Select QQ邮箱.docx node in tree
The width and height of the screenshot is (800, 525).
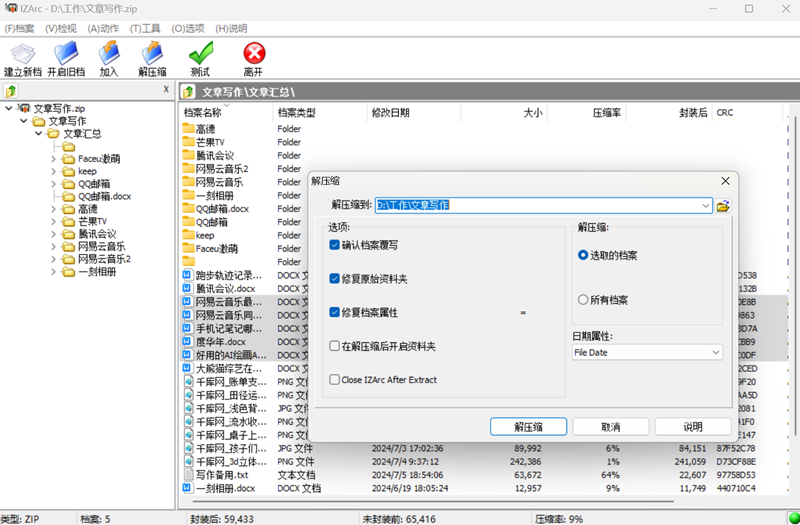pos(104,196)
